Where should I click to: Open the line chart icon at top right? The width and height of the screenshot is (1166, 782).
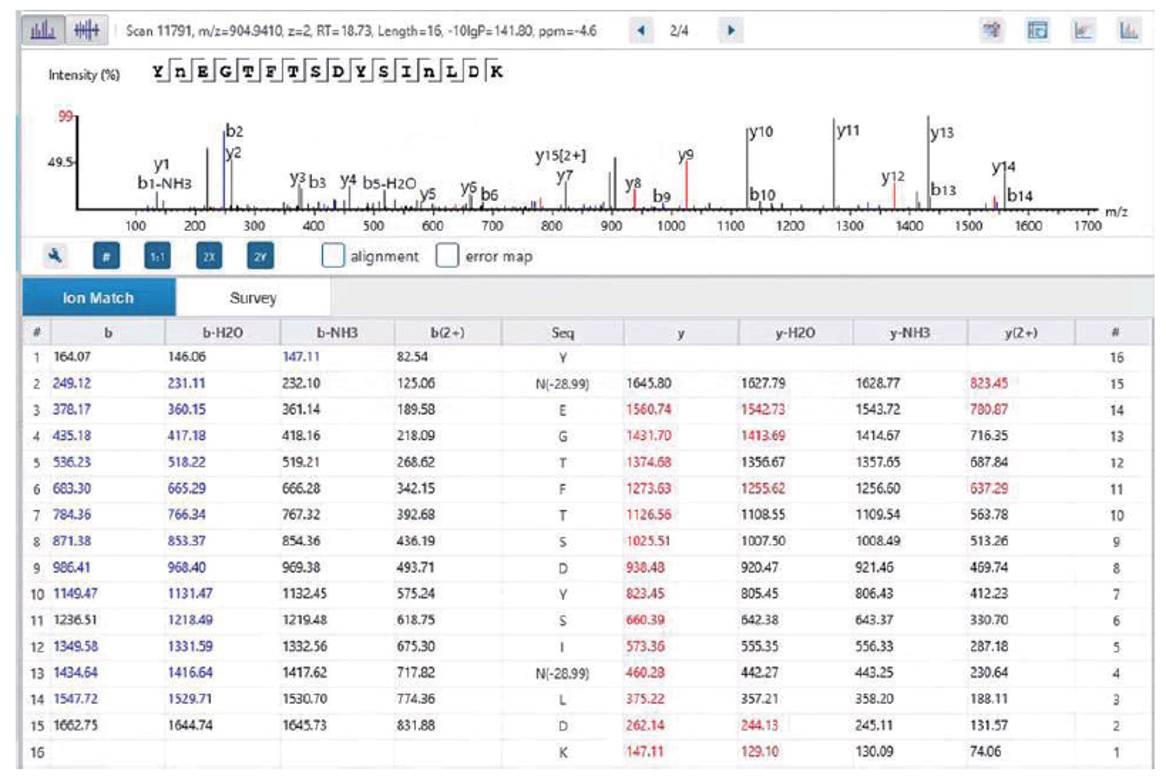tap(1083, 30)
